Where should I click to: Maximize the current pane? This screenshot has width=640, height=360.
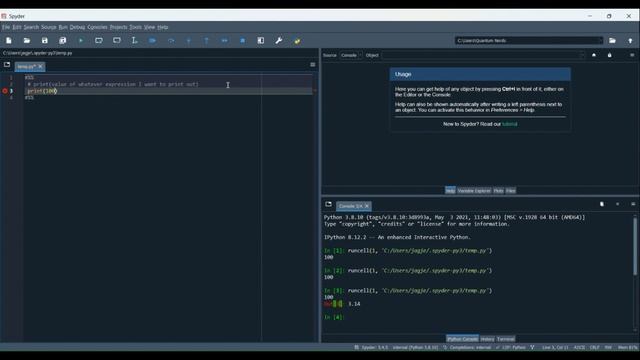pyautogui.click(x=261, y=40)
